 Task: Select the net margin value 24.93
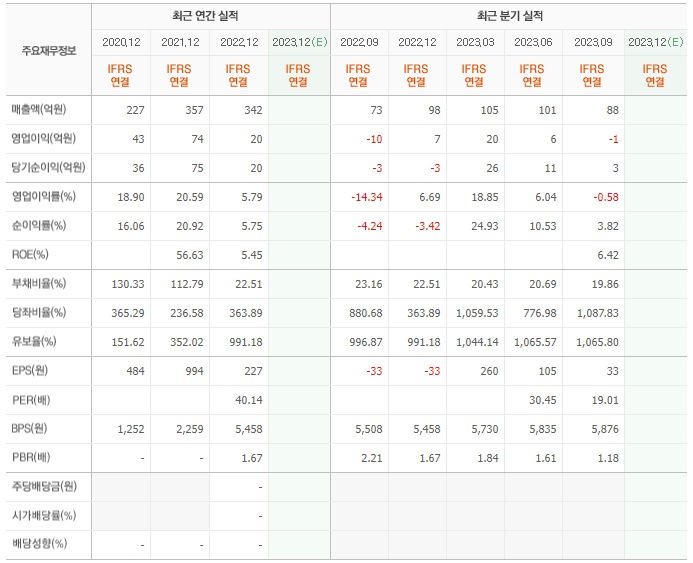coord(485,226)
